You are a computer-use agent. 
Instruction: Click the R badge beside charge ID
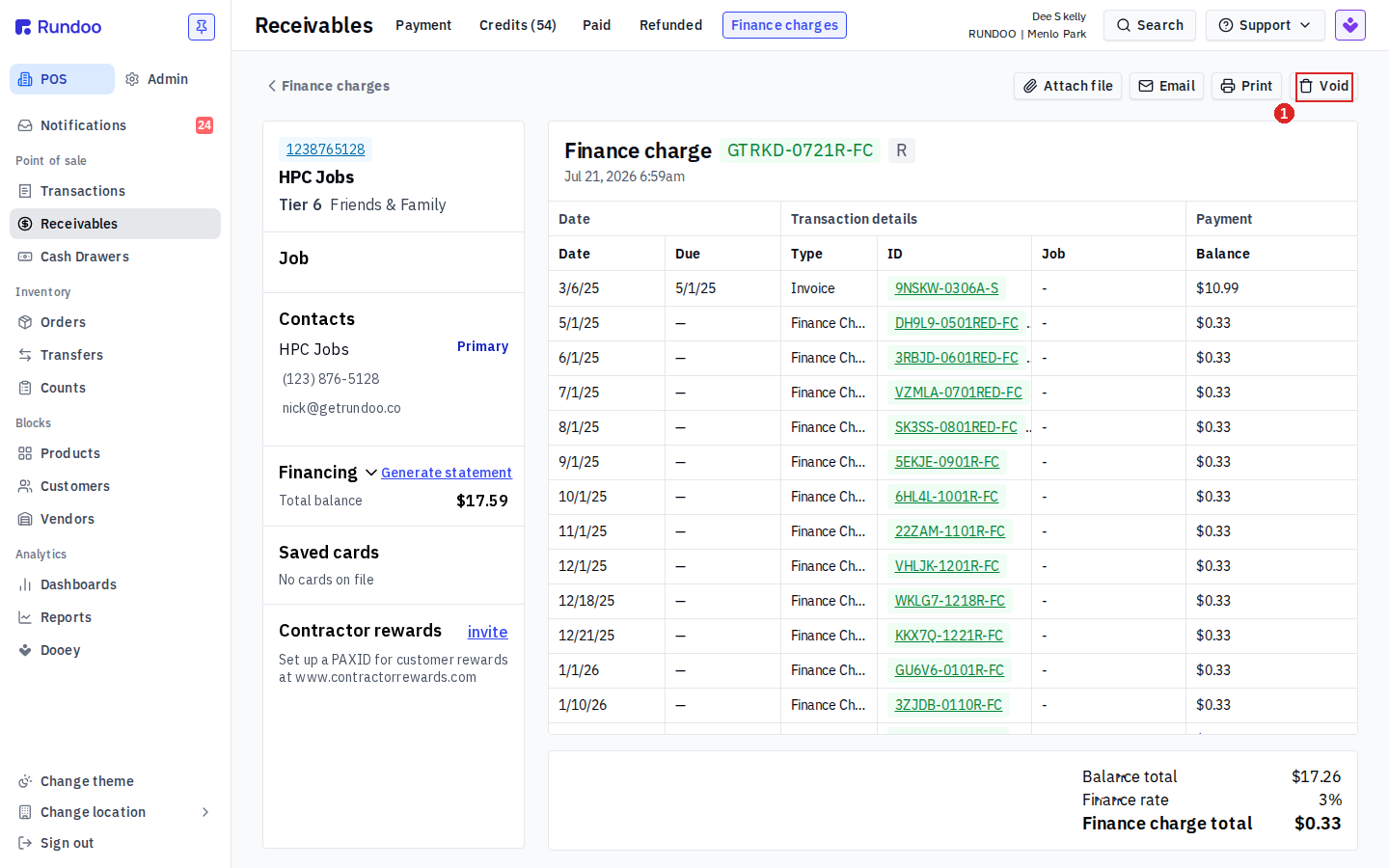pos(901,150)
